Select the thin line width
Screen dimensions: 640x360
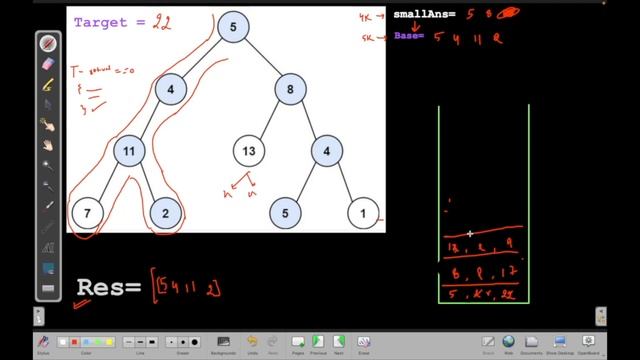(x=129, y=342)
